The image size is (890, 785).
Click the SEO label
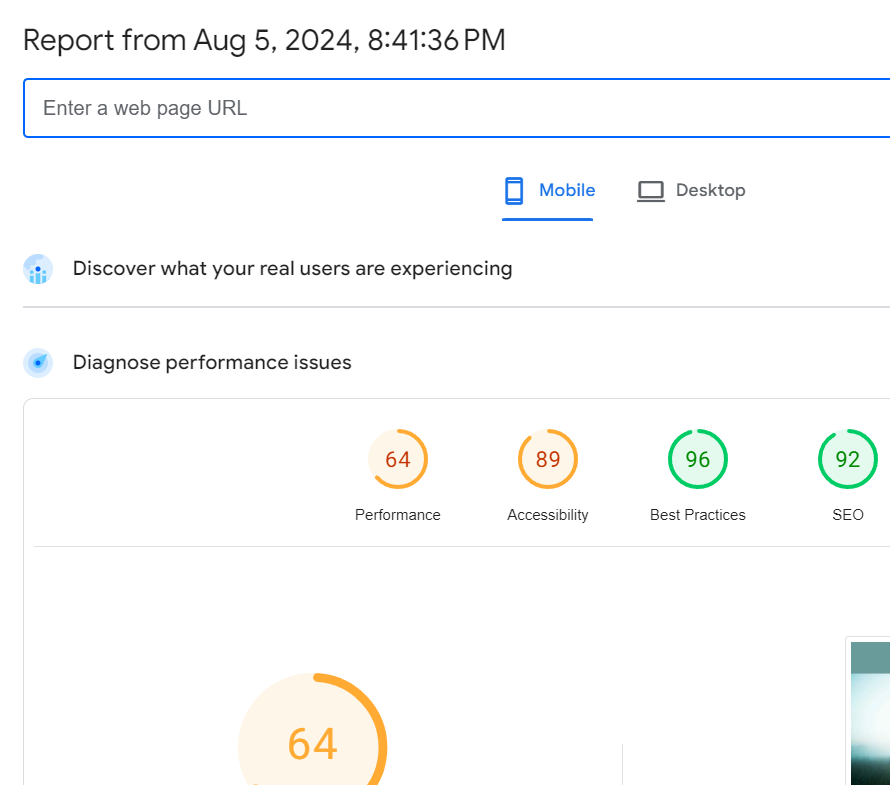847,515
